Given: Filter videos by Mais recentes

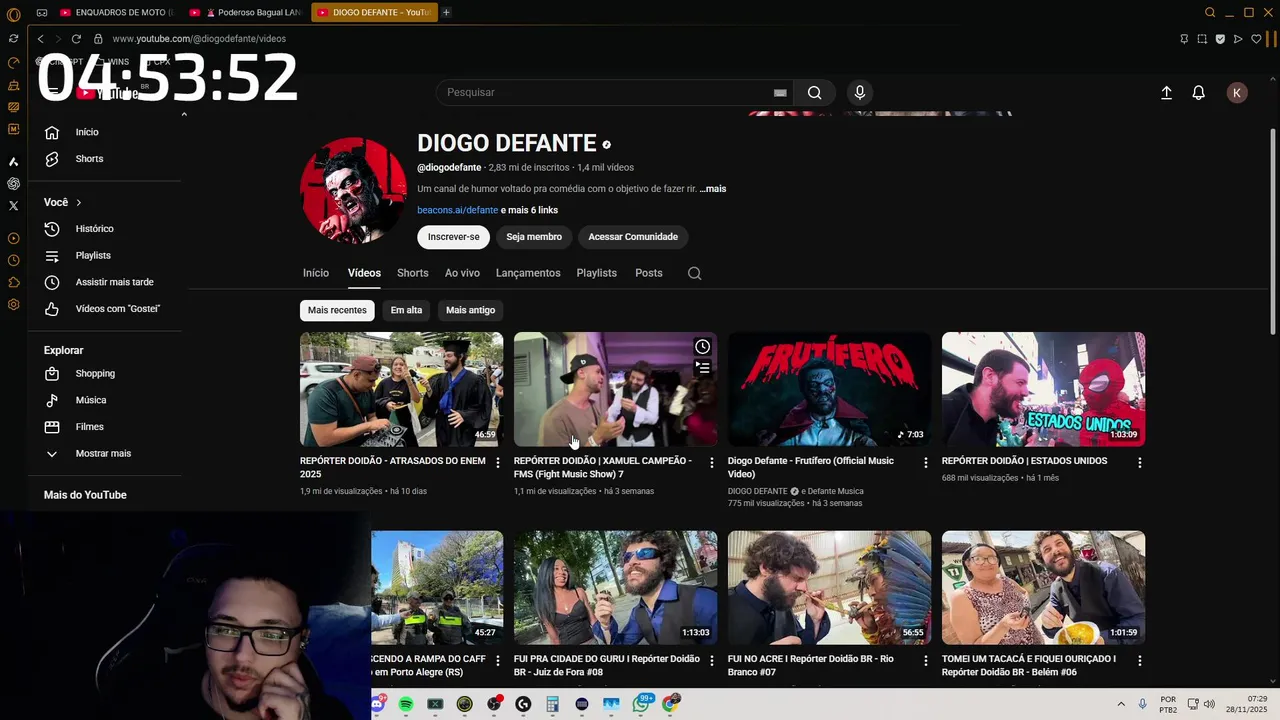Looking at the screenshot, I should click(x=337, y=310).
